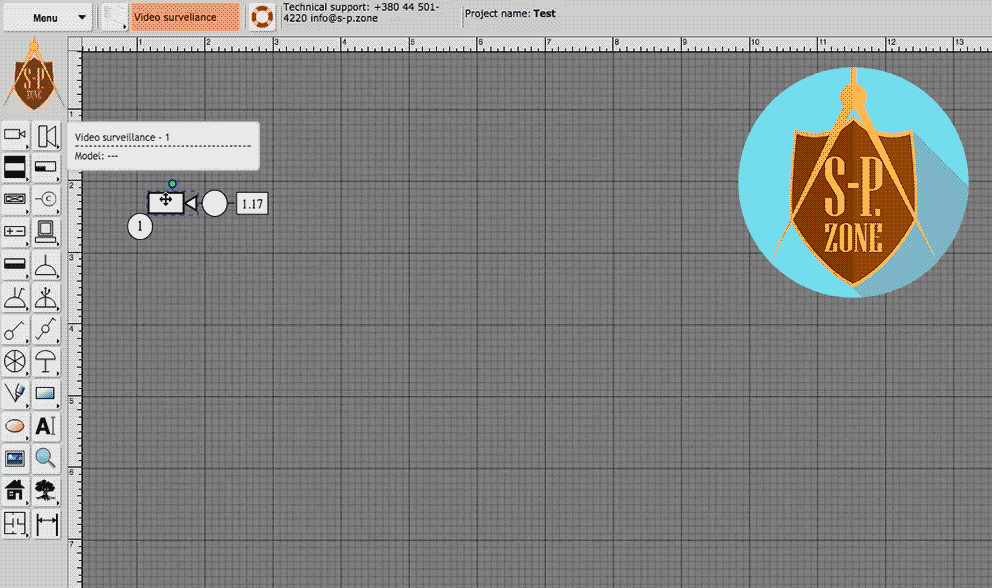The height and width of the screenshot is (588, 992).
Task: Click the S-P Zone logo in the sidebar
Action: pyautogui.click(x=34, y=75)
